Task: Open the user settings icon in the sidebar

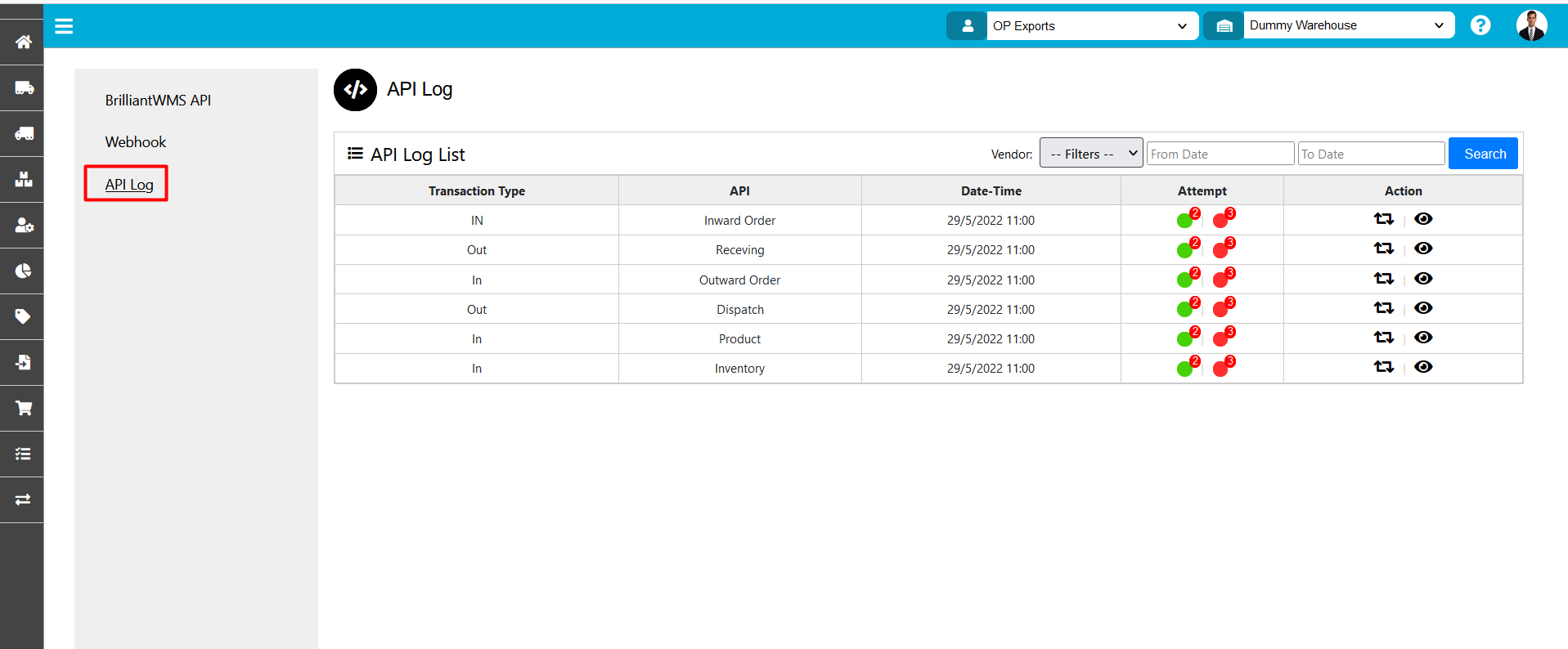Action: click(23, 225)
